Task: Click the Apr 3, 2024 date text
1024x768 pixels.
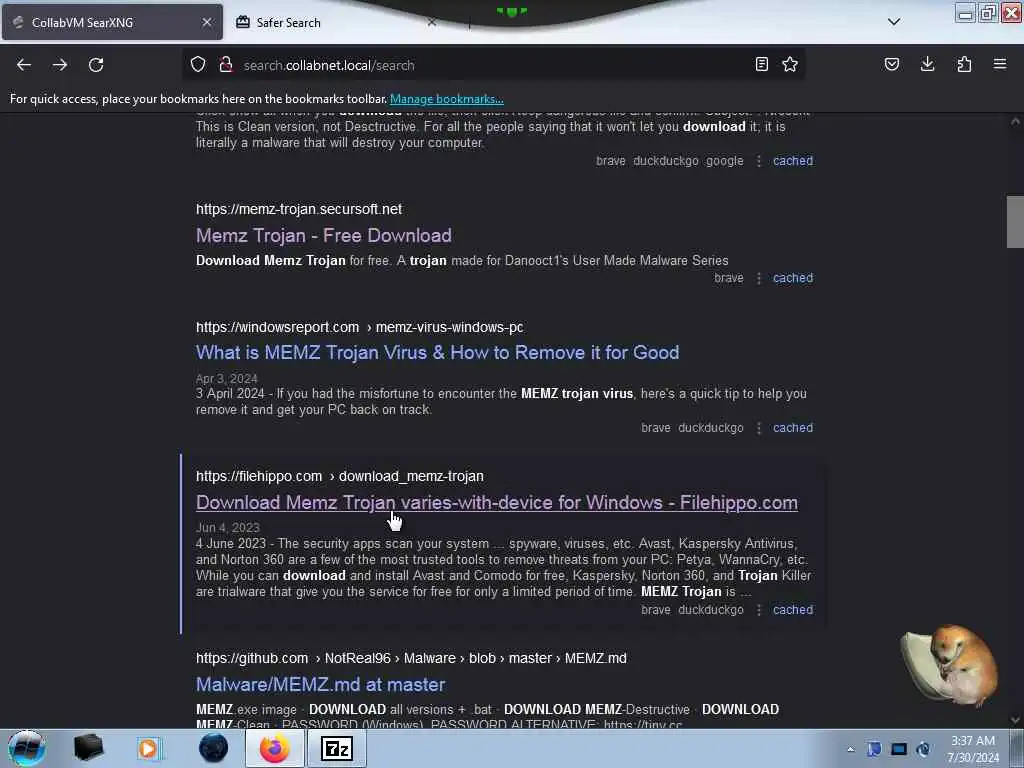Action: (x=227, y=379)
